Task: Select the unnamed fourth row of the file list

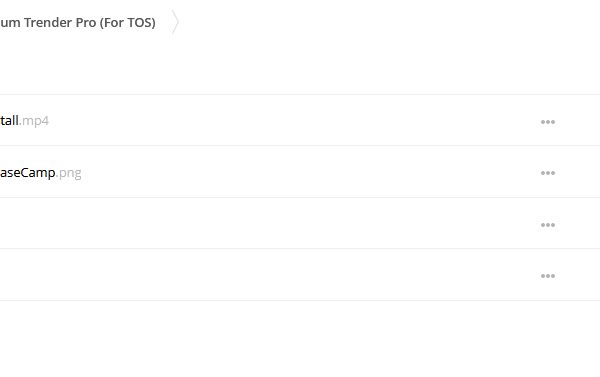Action: point(300,274)
